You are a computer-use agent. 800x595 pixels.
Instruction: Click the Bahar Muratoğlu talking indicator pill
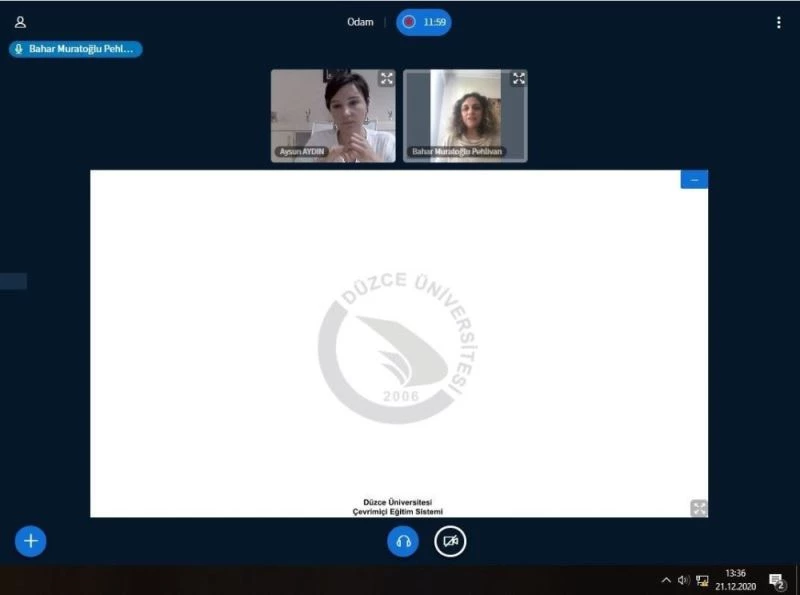(x=76, y=48)
